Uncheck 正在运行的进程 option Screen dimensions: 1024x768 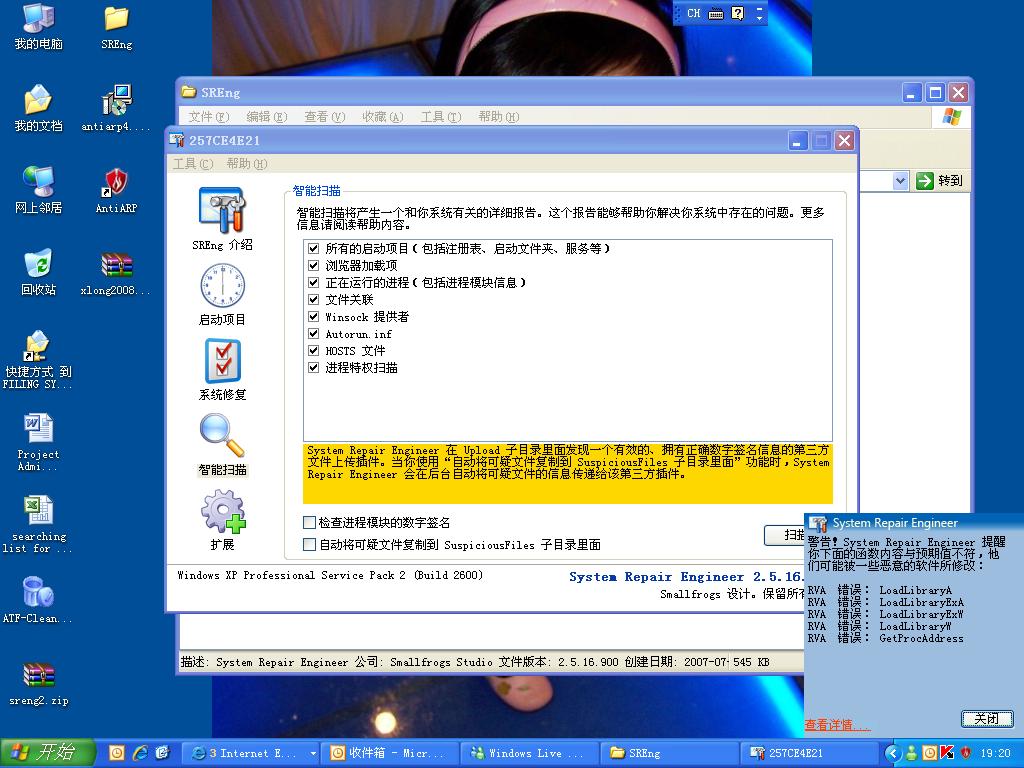313,283
